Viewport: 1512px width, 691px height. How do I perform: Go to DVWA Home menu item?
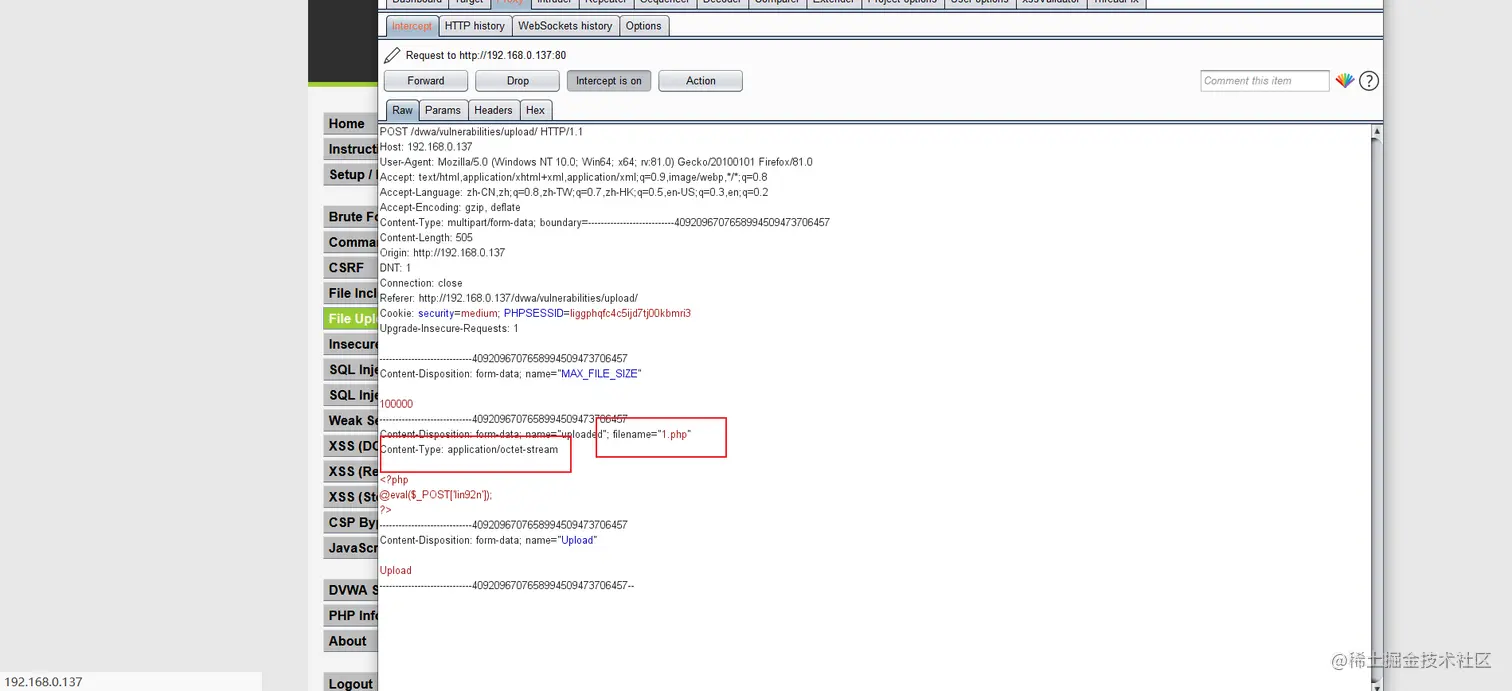tap(351, 124)
